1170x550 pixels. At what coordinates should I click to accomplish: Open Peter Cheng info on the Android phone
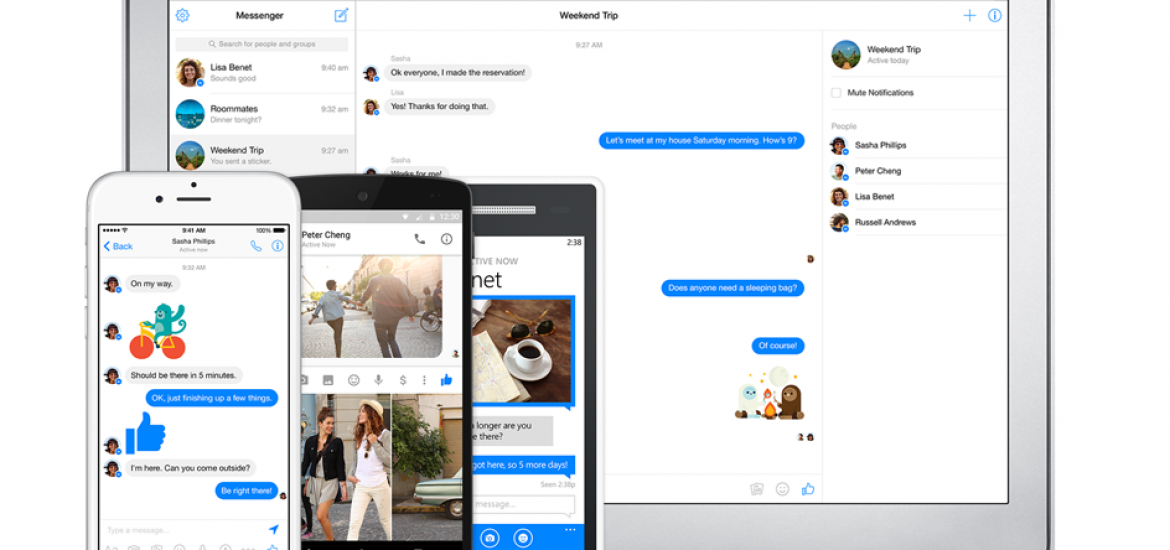click(446, 239)
